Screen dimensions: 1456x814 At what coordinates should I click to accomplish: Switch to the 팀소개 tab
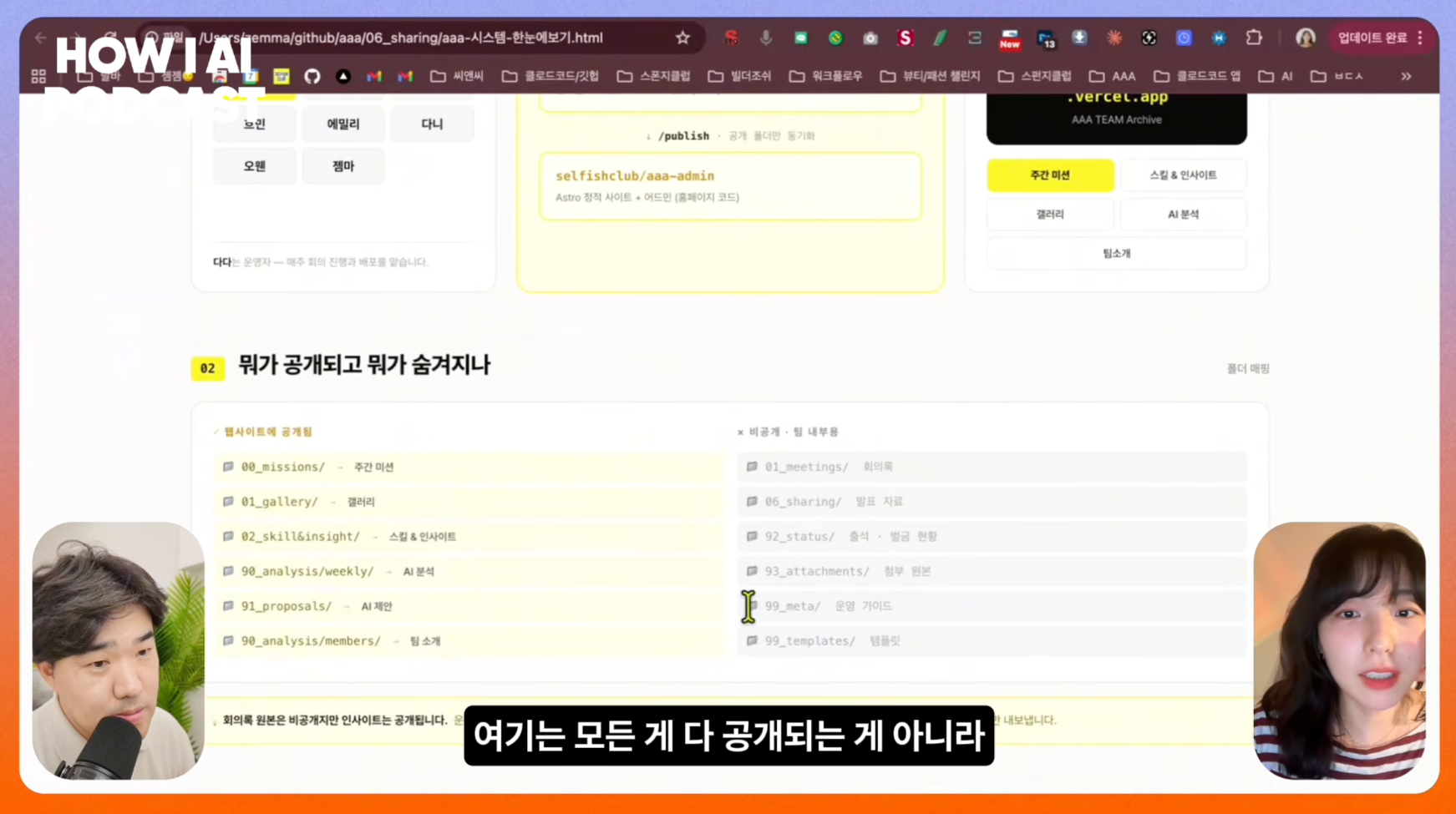pos(1117,254)
